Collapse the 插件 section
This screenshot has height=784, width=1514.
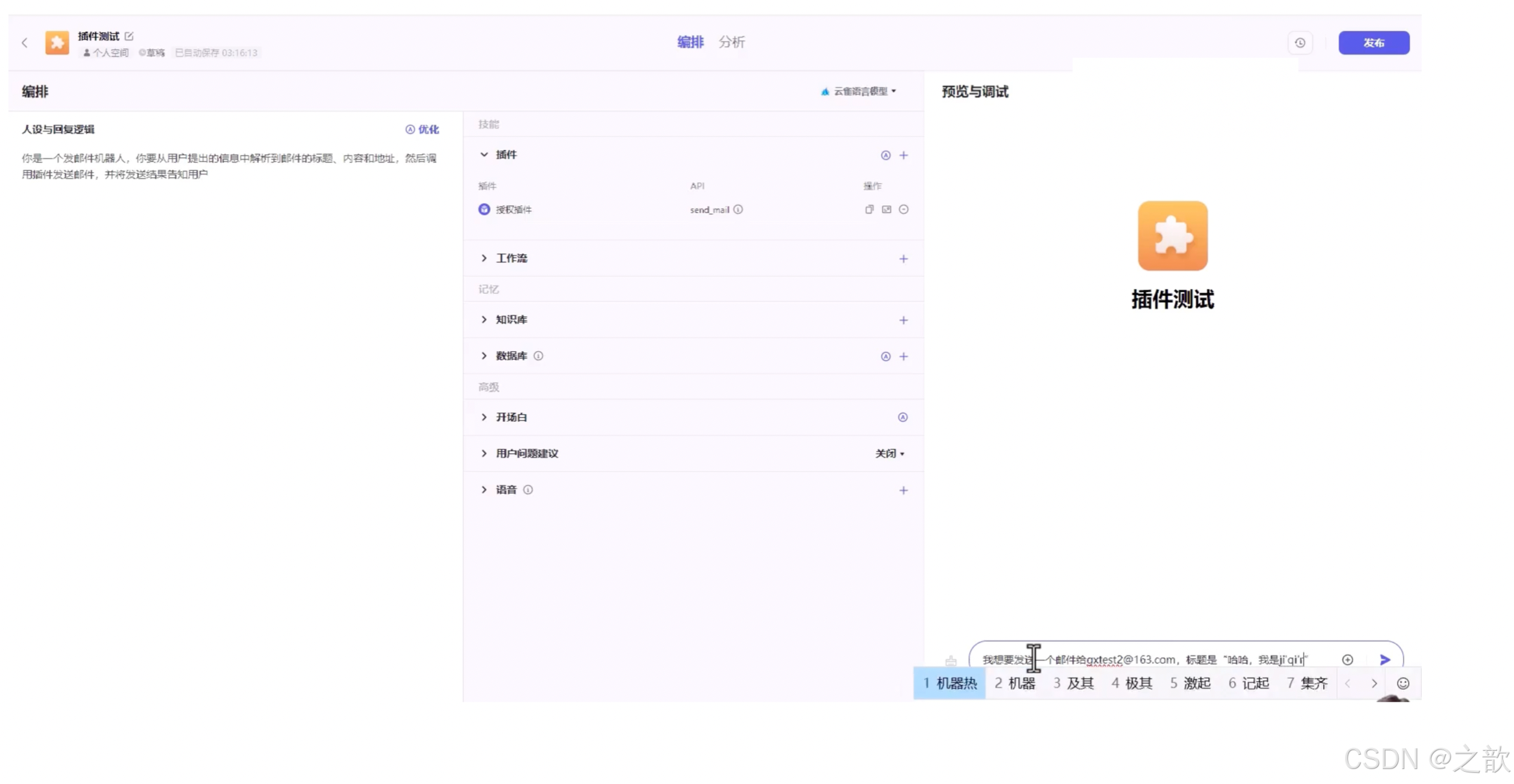(x=484, y=154)
